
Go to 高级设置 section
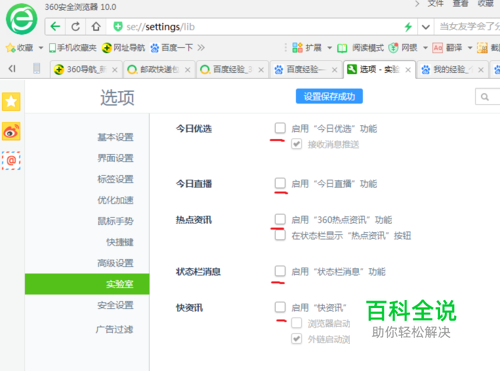115,263
